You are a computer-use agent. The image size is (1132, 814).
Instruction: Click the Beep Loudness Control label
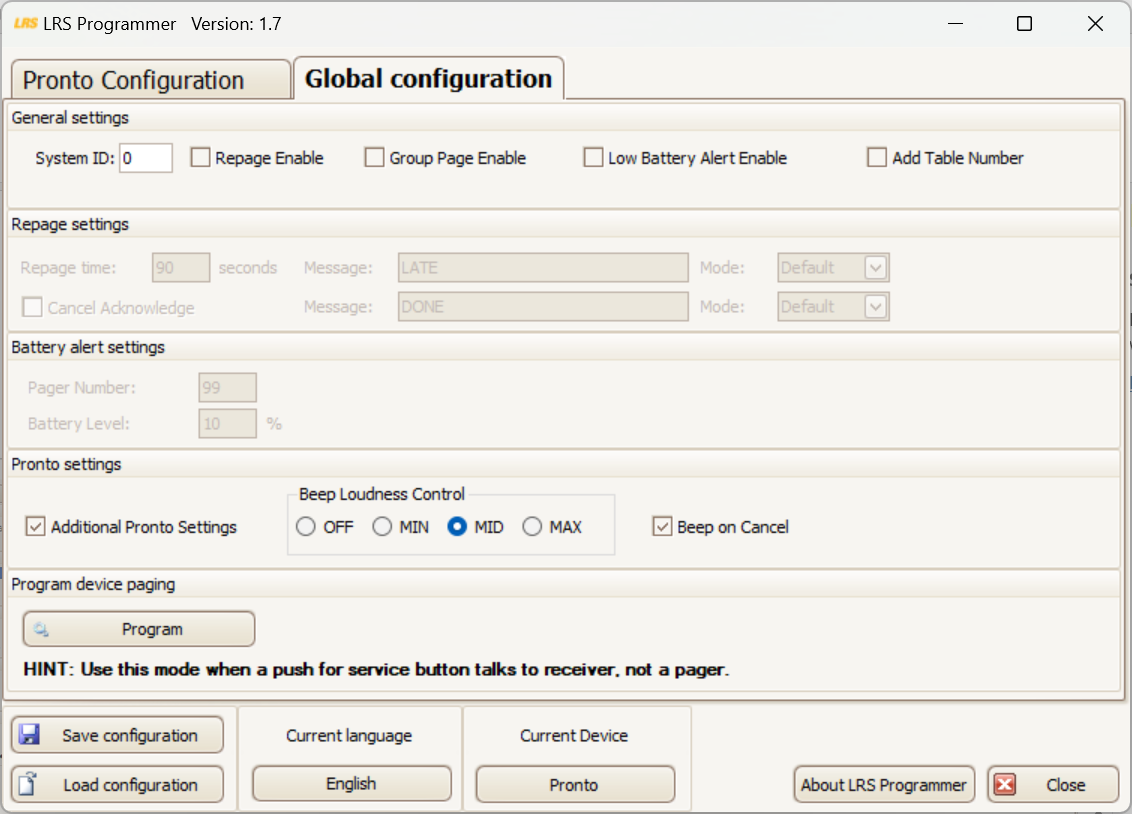click(x=382, y=494)
